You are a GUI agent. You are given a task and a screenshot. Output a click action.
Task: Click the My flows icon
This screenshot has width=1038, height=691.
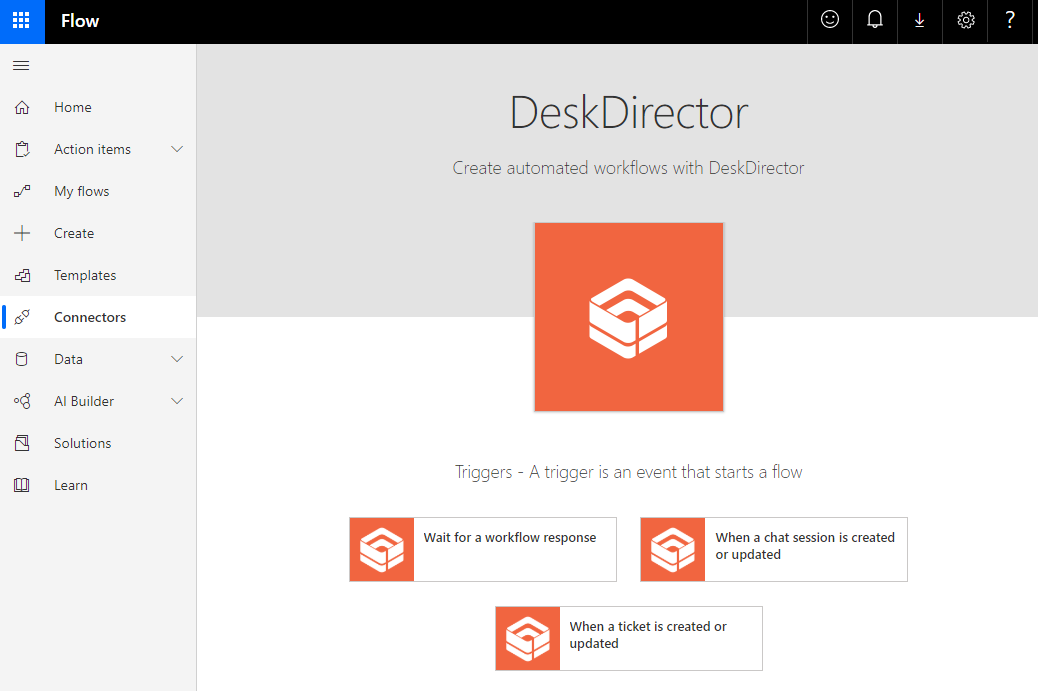[x=22, y=191]
